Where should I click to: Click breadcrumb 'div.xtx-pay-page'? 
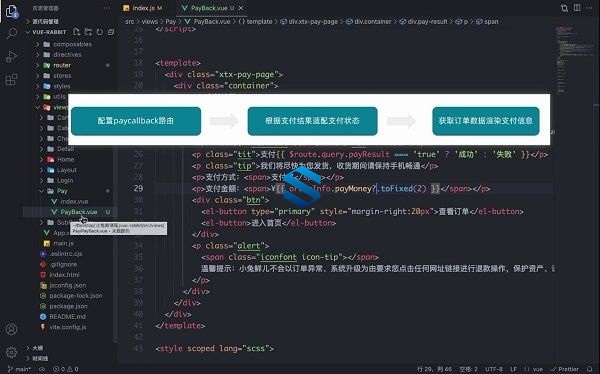[x=313, y=22]
